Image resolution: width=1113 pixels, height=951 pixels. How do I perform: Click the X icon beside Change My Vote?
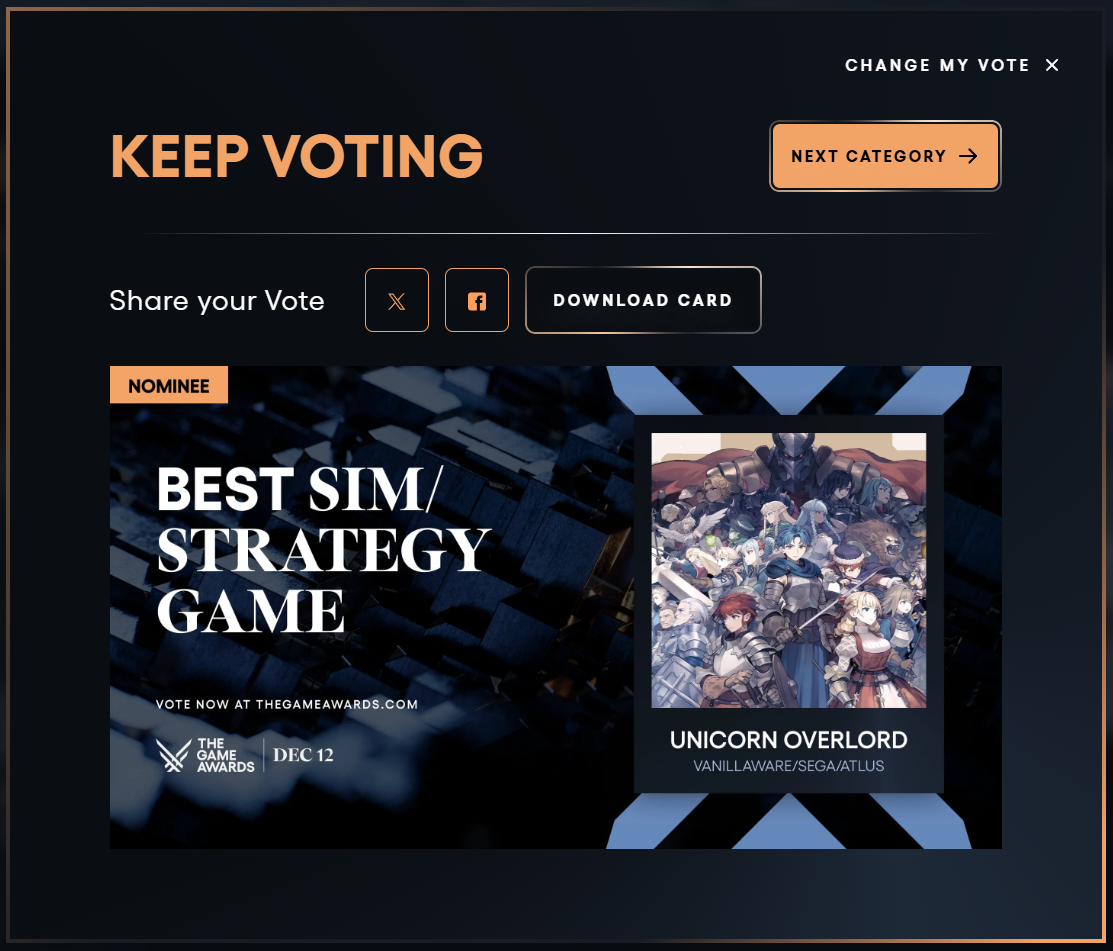[x=1052, y=65]
